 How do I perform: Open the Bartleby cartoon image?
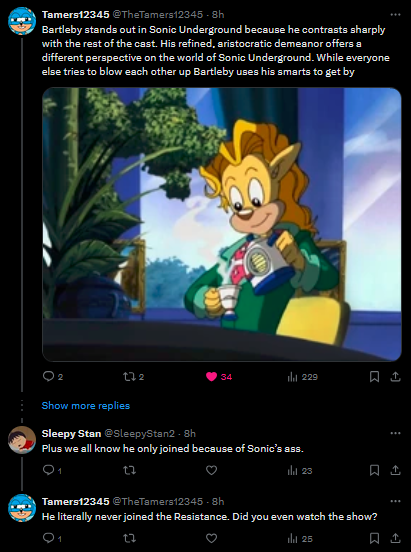pyautogui.click(x=222, y=224)
